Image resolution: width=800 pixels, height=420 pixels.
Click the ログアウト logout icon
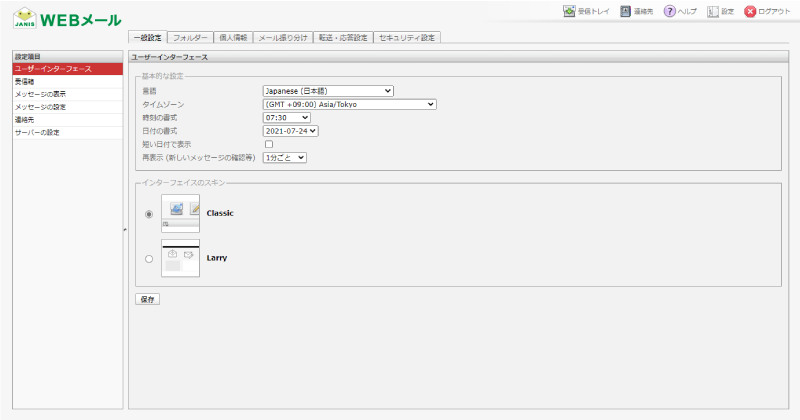750,12
